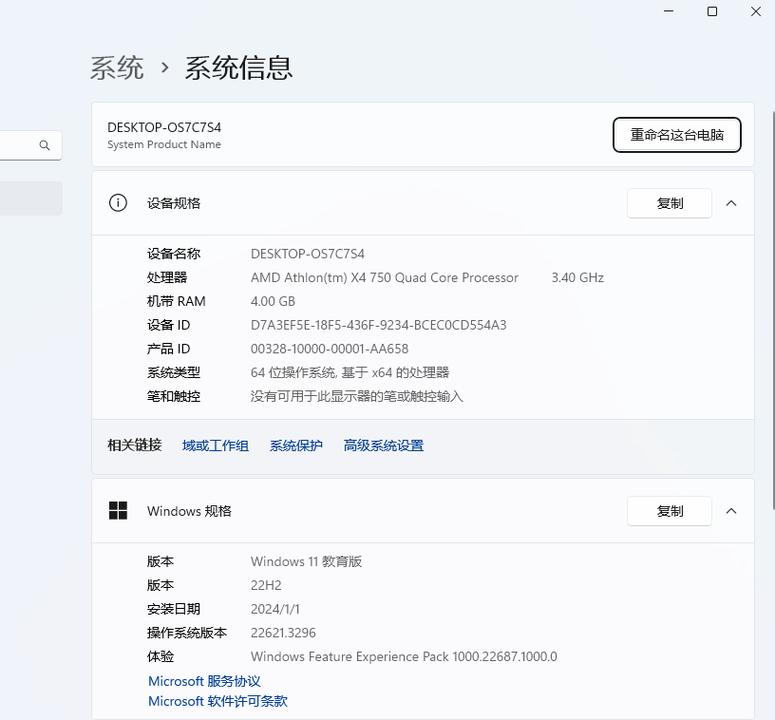Collapse the Windows 规格 section chevron
This screenshot has width=775, height=720.
pyautogui.click(x=731, y=511)
